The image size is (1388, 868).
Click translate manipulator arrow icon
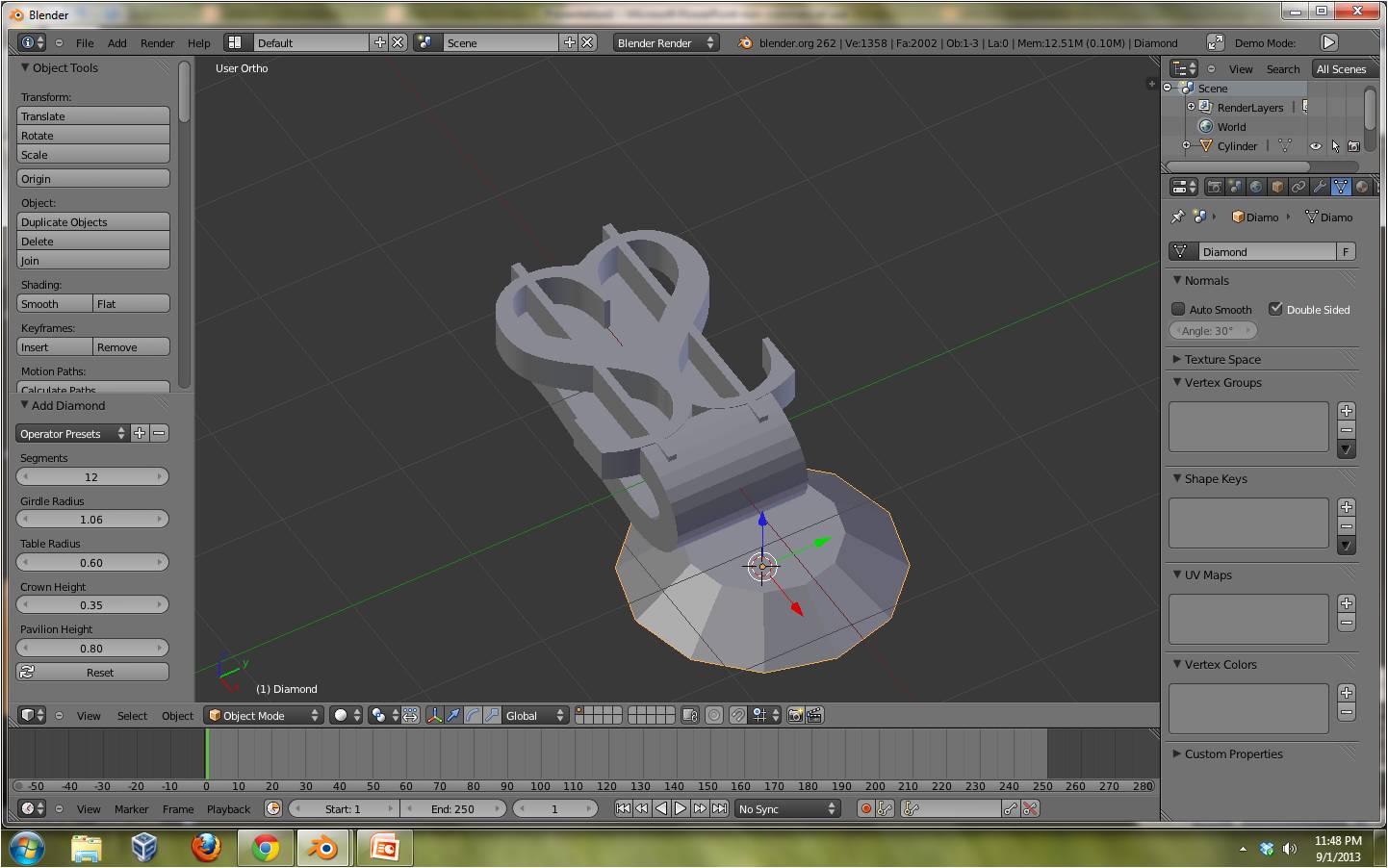453,715
